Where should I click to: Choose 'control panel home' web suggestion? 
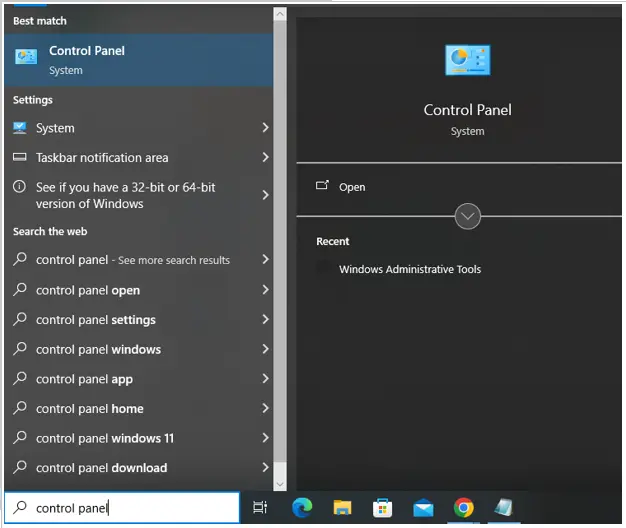(139, 408)
